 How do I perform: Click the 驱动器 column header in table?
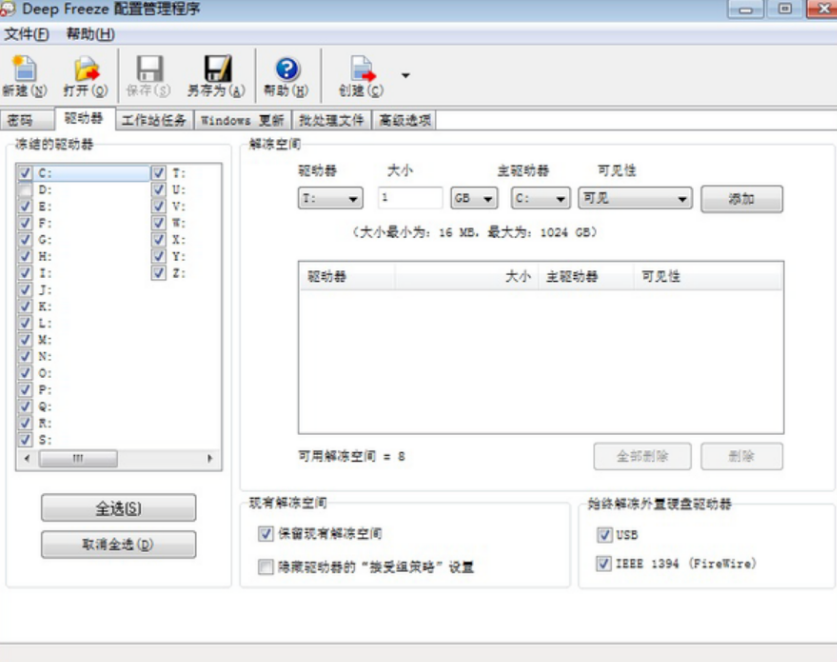(x=347, y=277)
